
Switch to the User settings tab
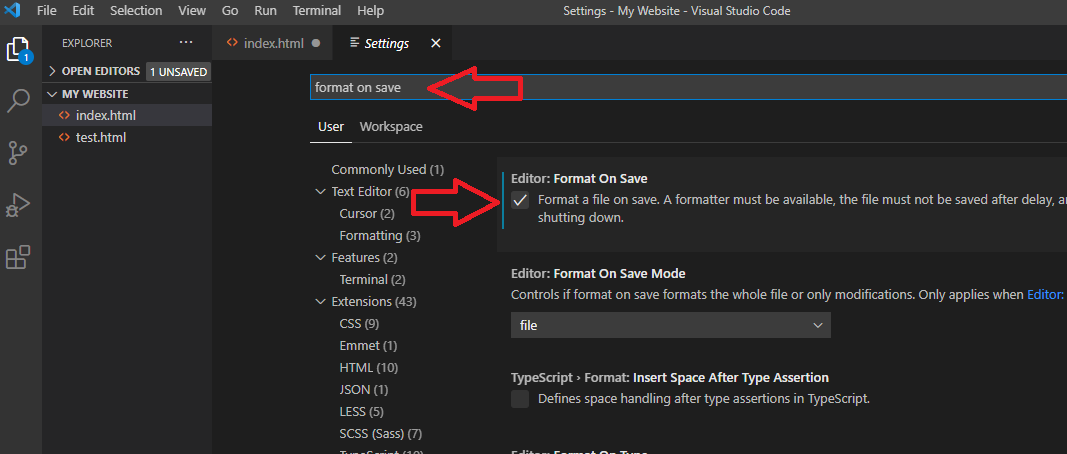click(x=331, y=127)
